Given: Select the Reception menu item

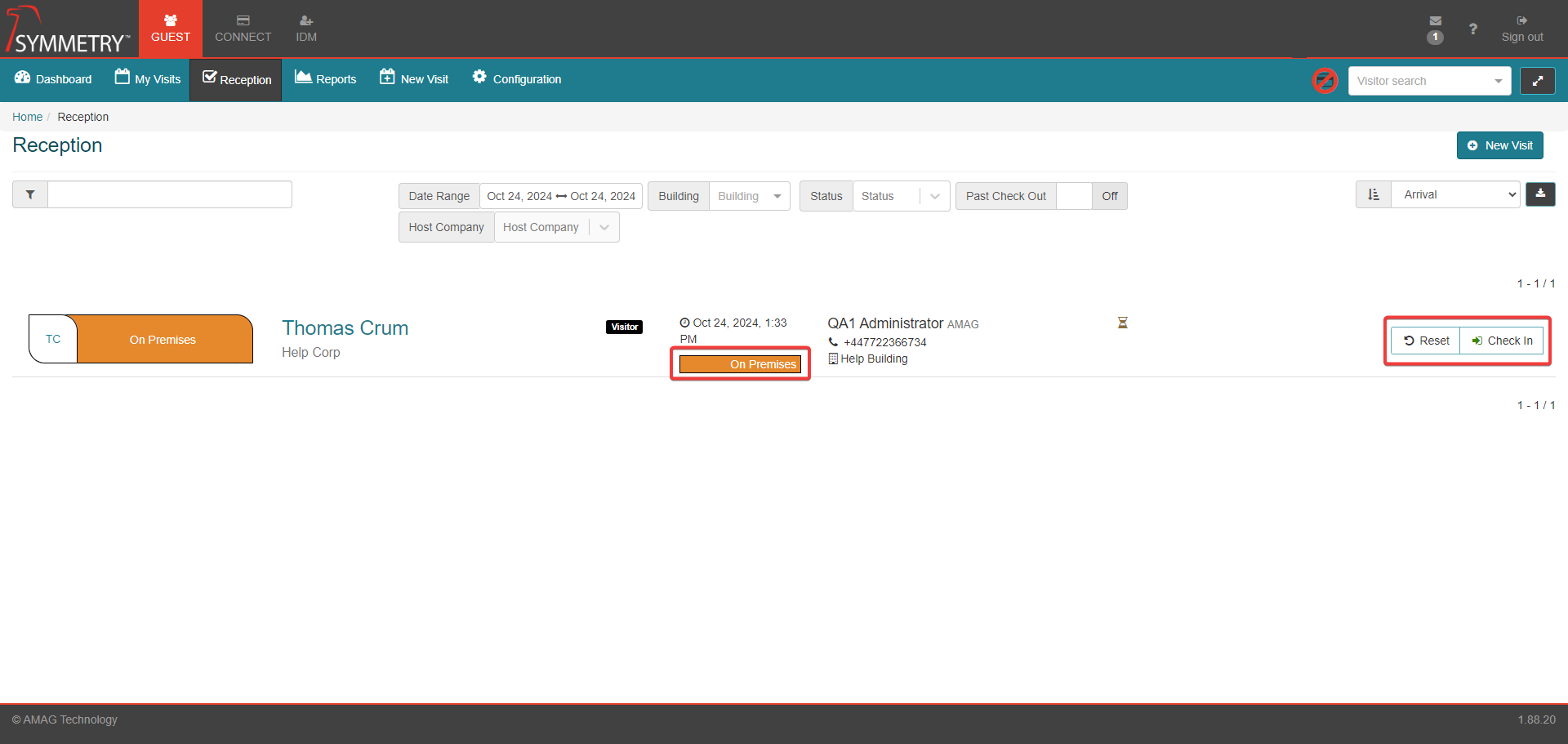Looking at the screenshot, I should click(x=236, y=79).
